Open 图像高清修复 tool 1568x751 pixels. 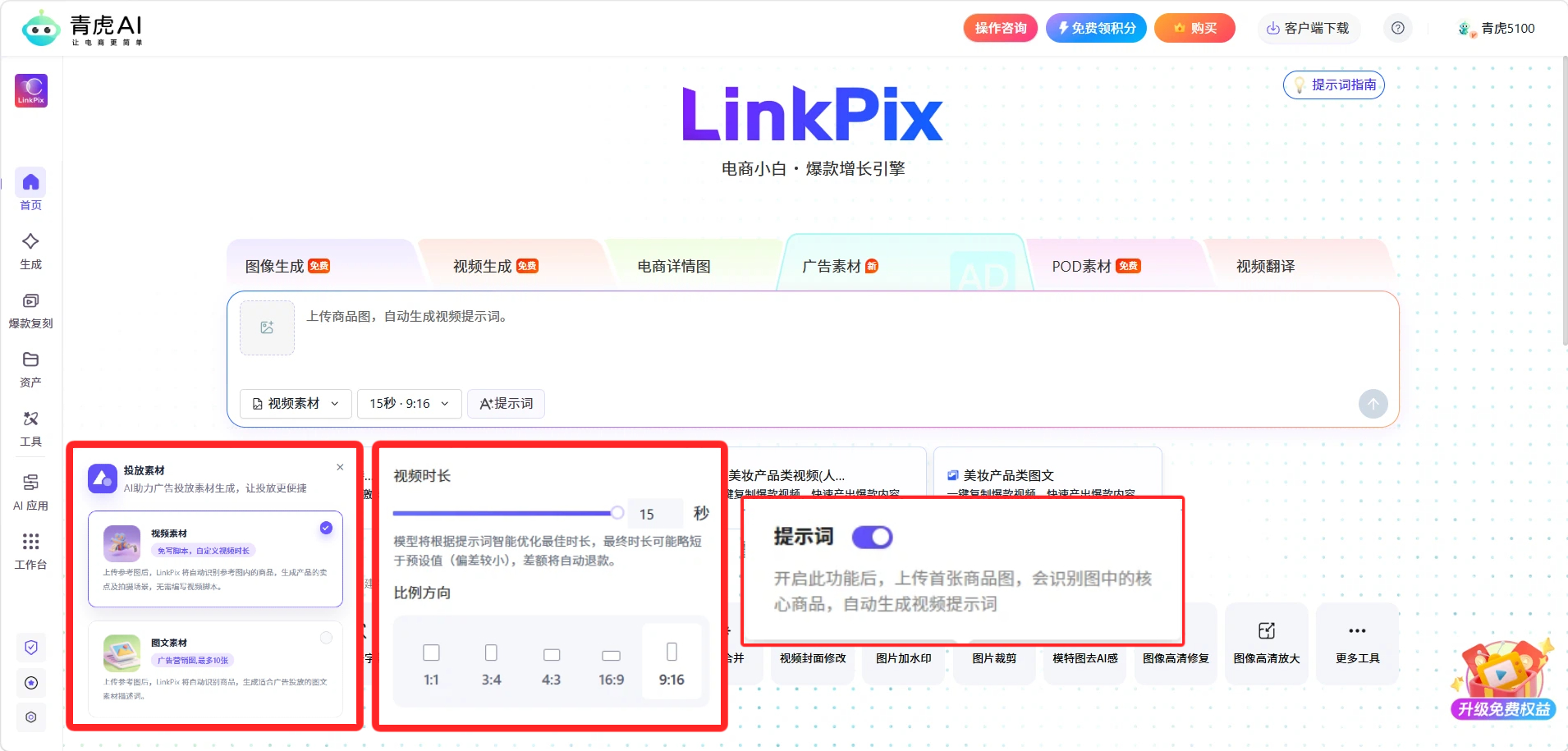pos(1176,643)
